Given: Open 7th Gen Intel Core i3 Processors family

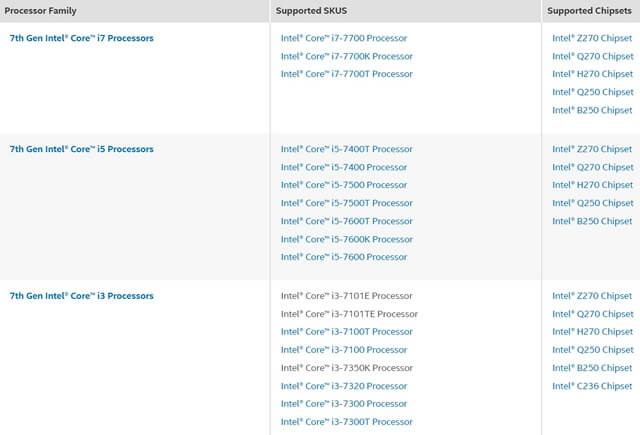Looking at the screenshot, I should (x=81, y=296).
